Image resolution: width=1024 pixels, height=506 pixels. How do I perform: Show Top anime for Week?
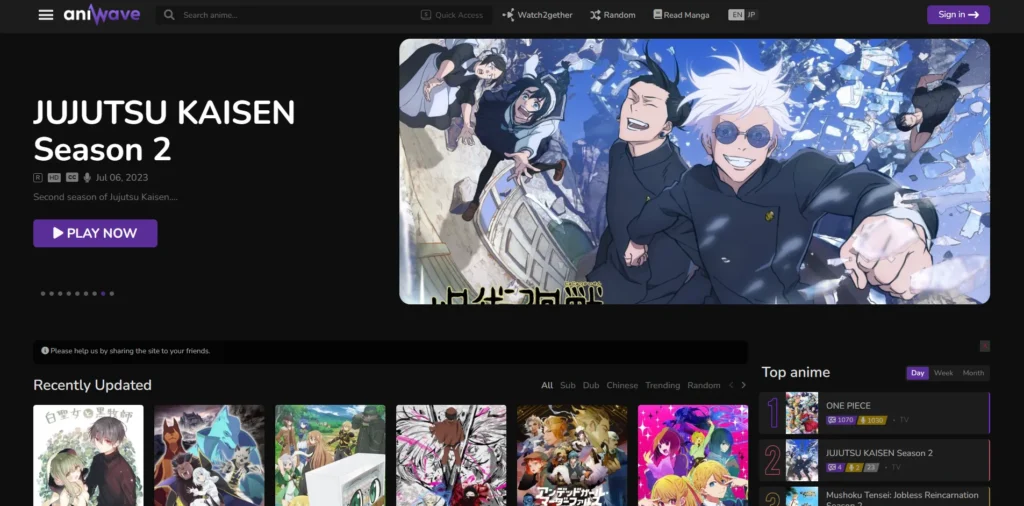pos(943,373)
